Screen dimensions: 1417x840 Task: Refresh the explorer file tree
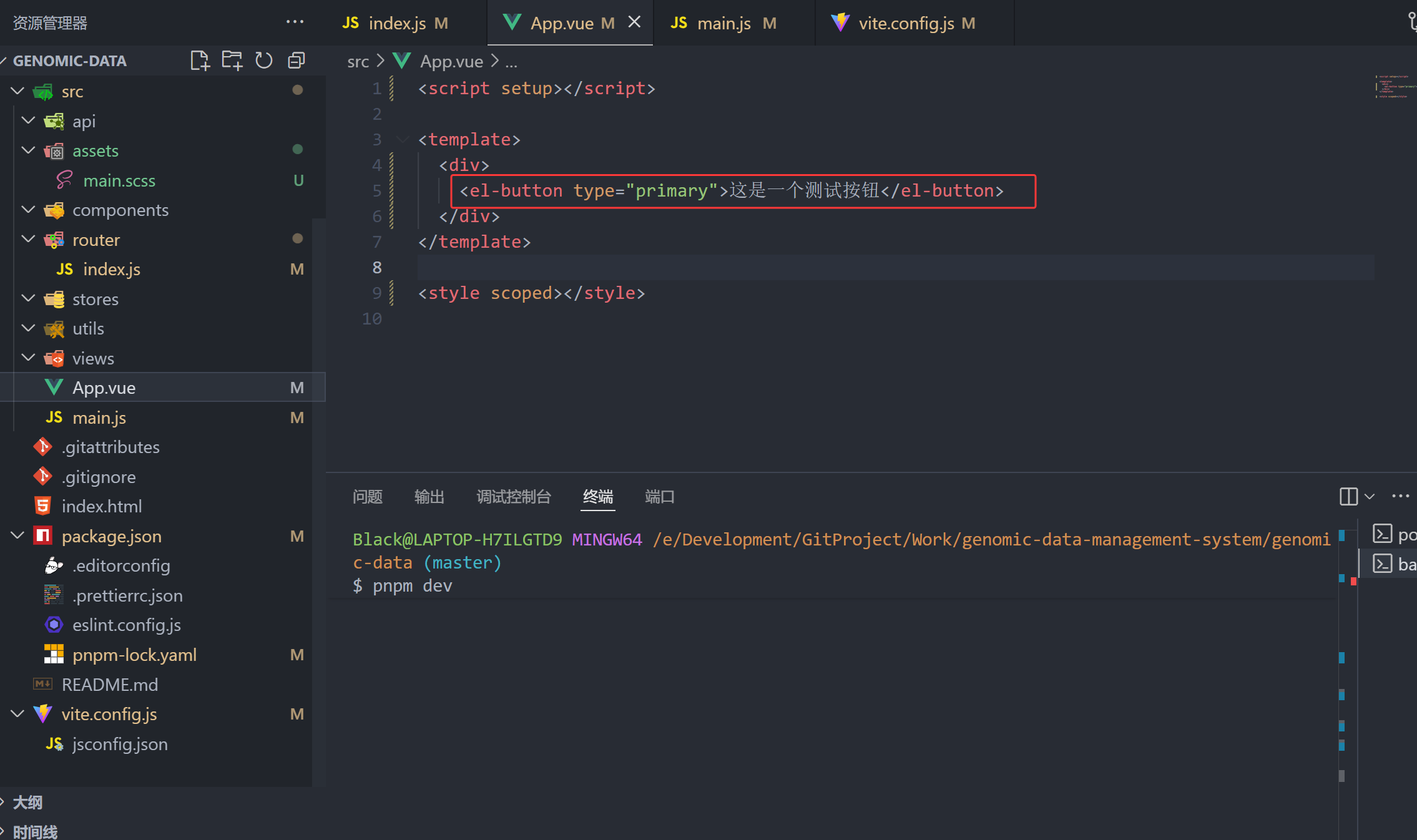[x=264, y=61]
